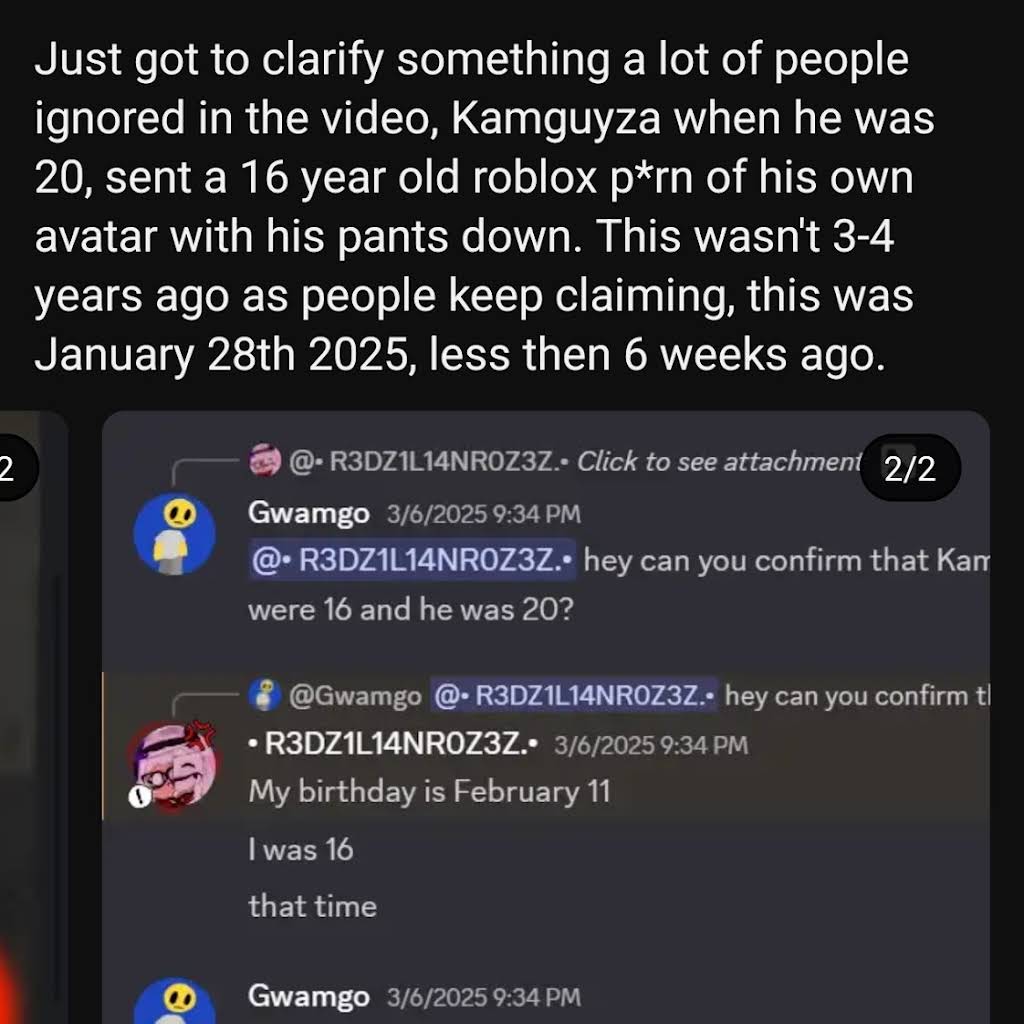Click the @Gwamgo mention in the reply preview

(x=355, y=695)
